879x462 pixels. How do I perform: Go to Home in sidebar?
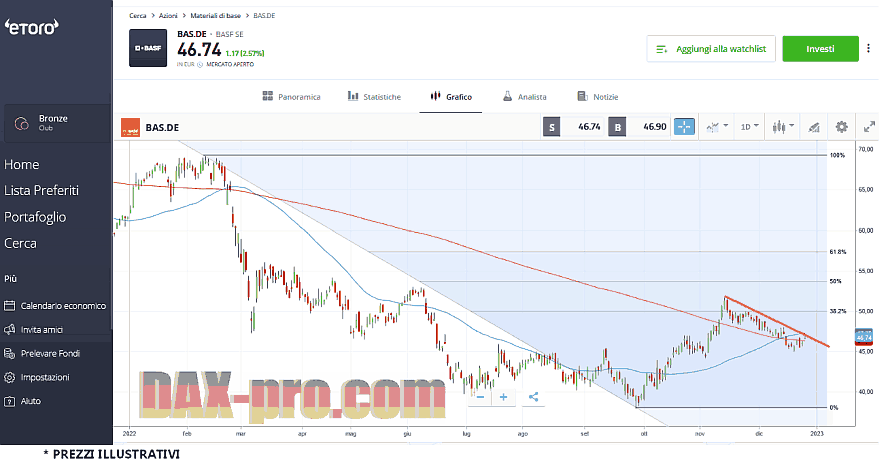pyautogui.click(x=21, y=164)
